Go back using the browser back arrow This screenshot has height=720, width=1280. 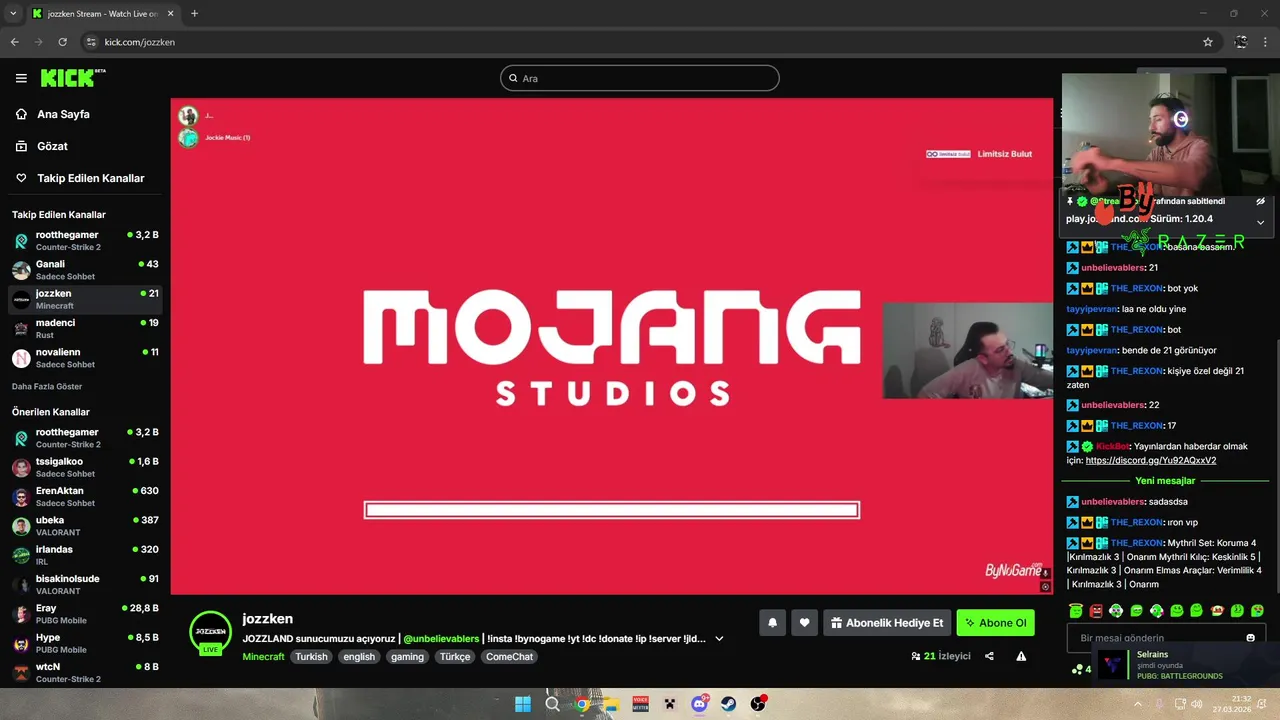pos(14,42)
